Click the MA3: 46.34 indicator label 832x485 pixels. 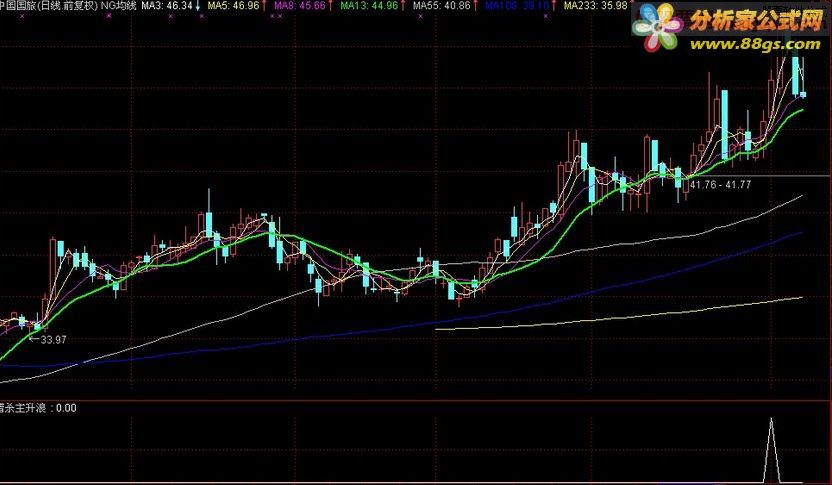click(167, 6)
